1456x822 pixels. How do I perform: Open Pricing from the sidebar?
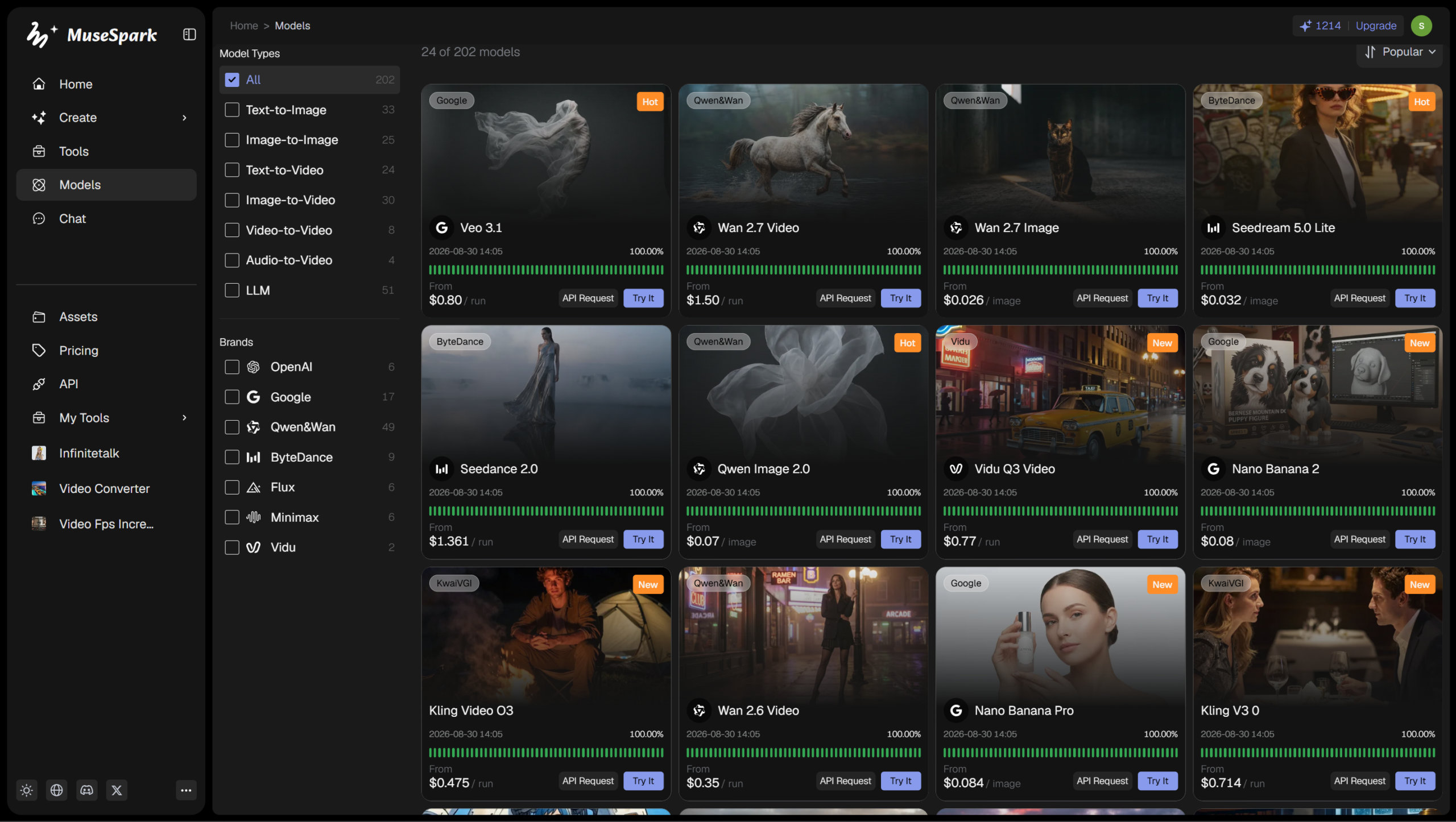106,350
